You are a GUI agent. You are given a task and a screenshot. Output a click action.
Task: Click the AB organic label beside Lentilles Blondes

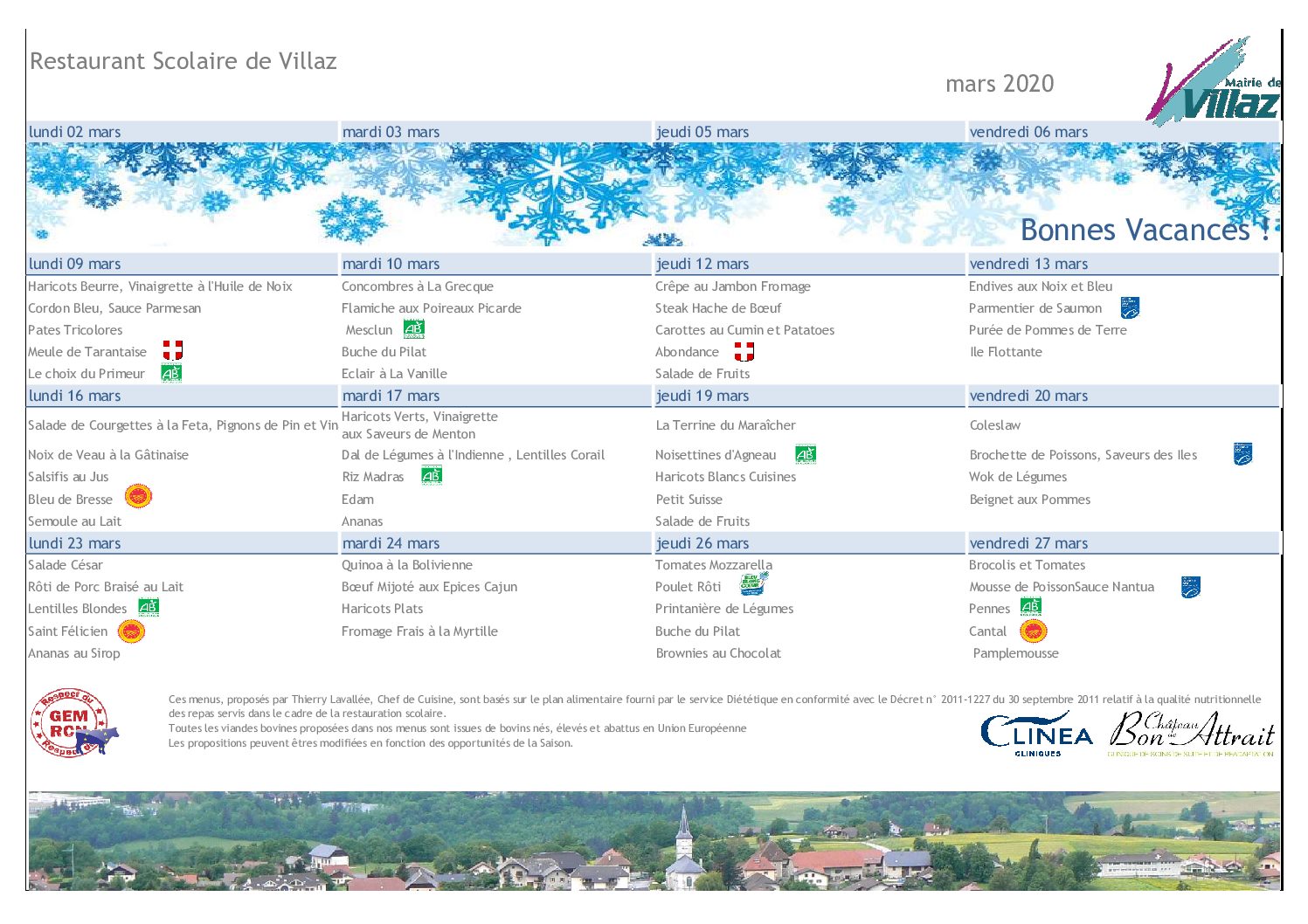(x=149, y=607)
